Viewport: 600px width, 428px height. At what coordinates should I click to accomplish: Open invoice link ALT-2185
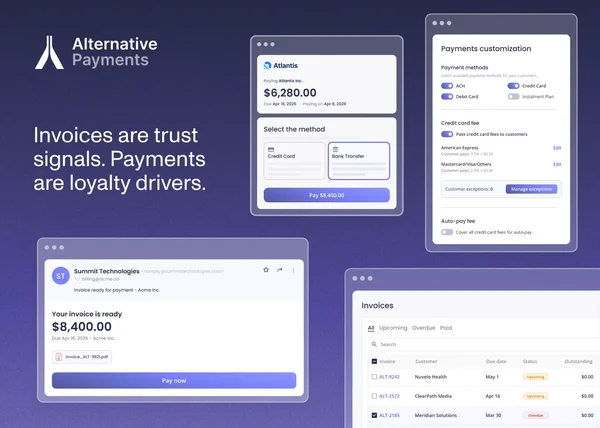pyautogui.click(x=389, y=415)
